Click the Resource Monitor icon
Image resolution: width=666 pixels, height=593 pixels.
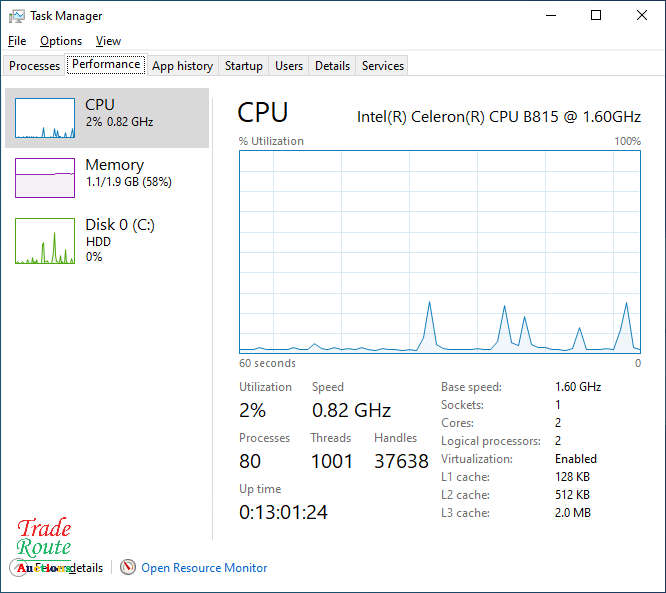coord(128,568)
